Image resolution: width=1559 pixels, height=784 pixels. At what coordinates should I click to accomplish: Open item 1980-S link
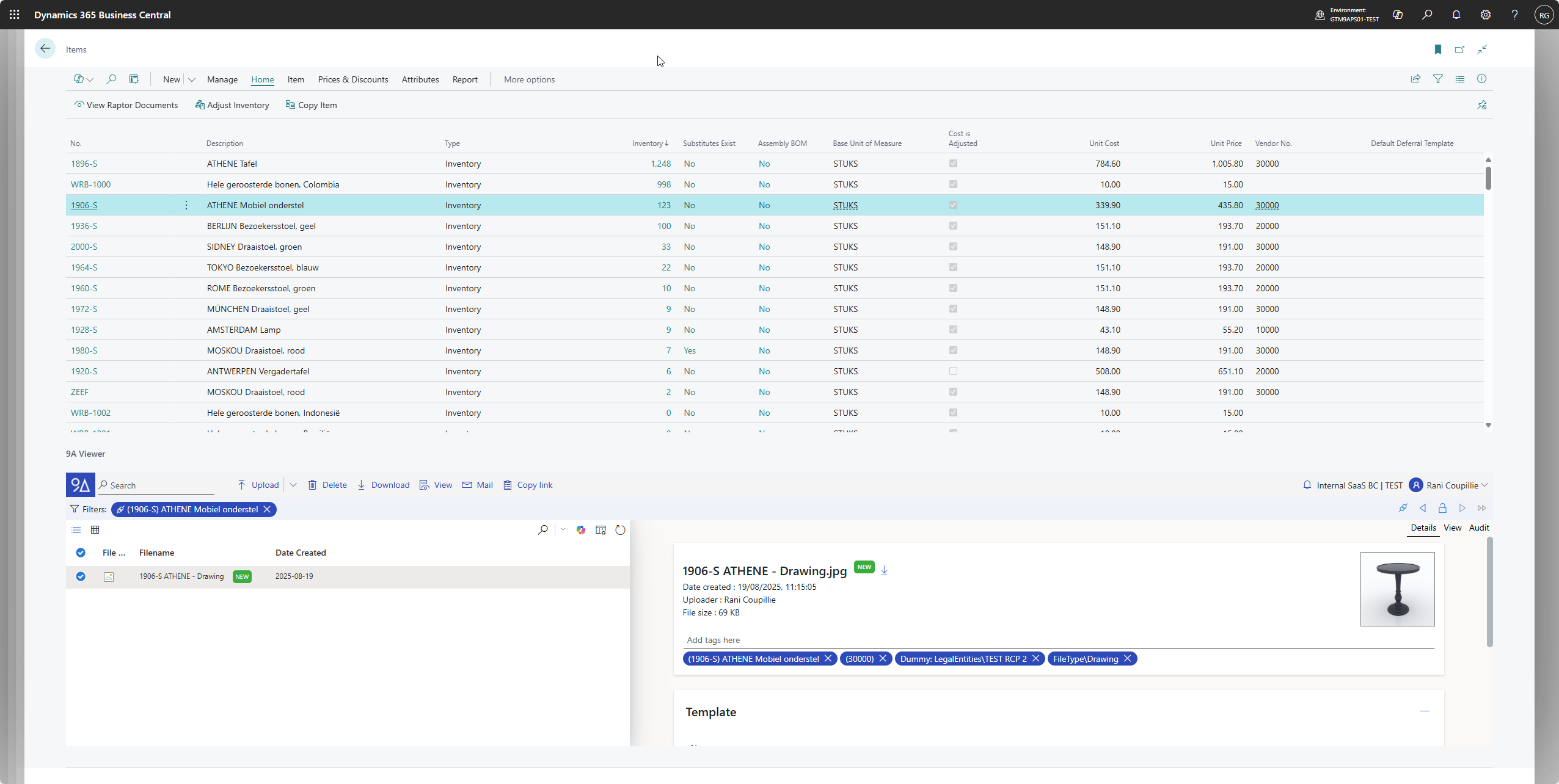[84, 350]
